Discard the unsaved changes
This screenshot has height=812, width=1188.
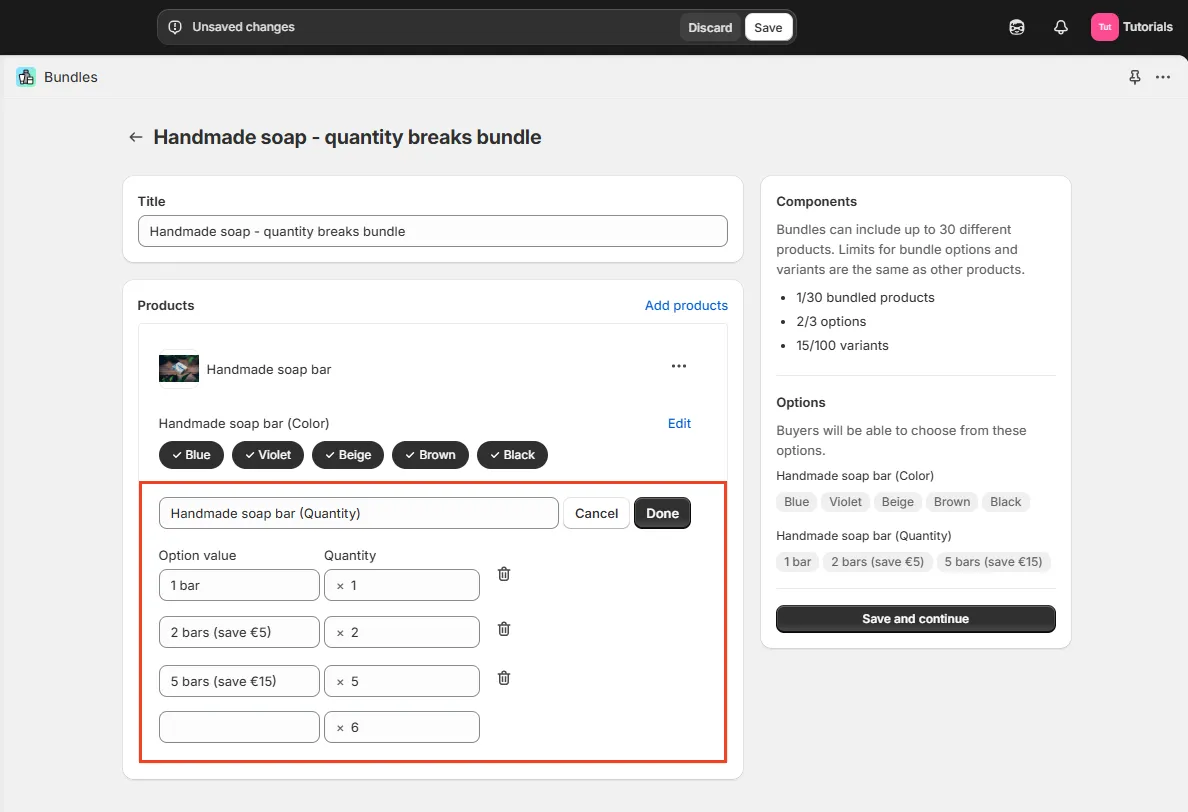pos(710,27)
